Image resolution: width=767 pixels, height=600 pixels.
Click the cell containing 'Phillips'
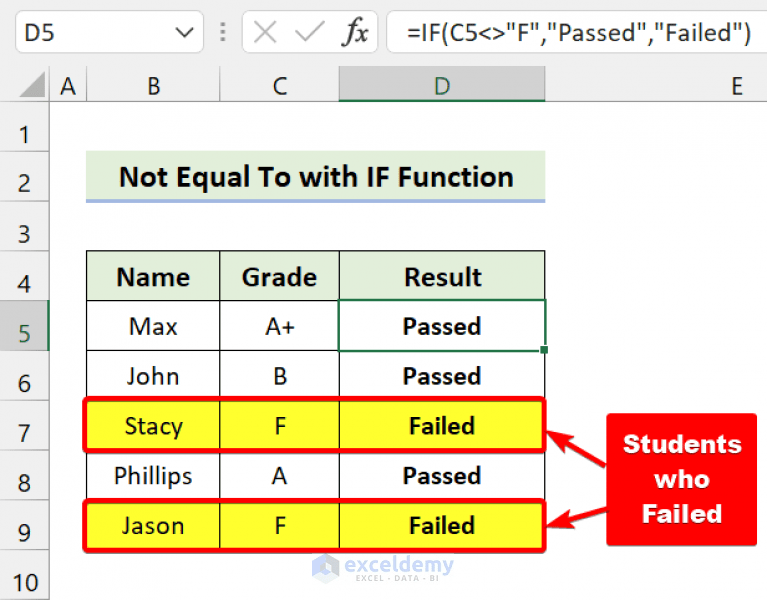[153, 475]
